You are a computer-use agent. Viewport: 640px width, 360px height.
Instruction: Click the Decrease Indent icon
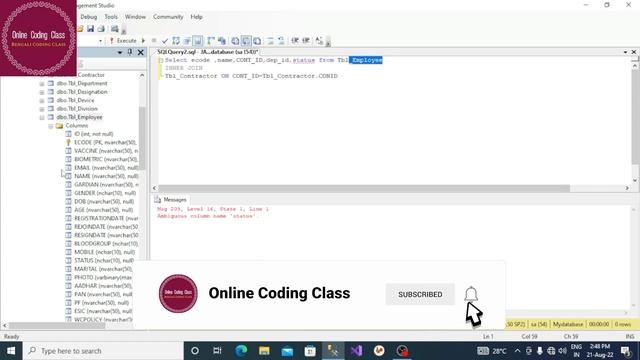(x=295, y=40)
